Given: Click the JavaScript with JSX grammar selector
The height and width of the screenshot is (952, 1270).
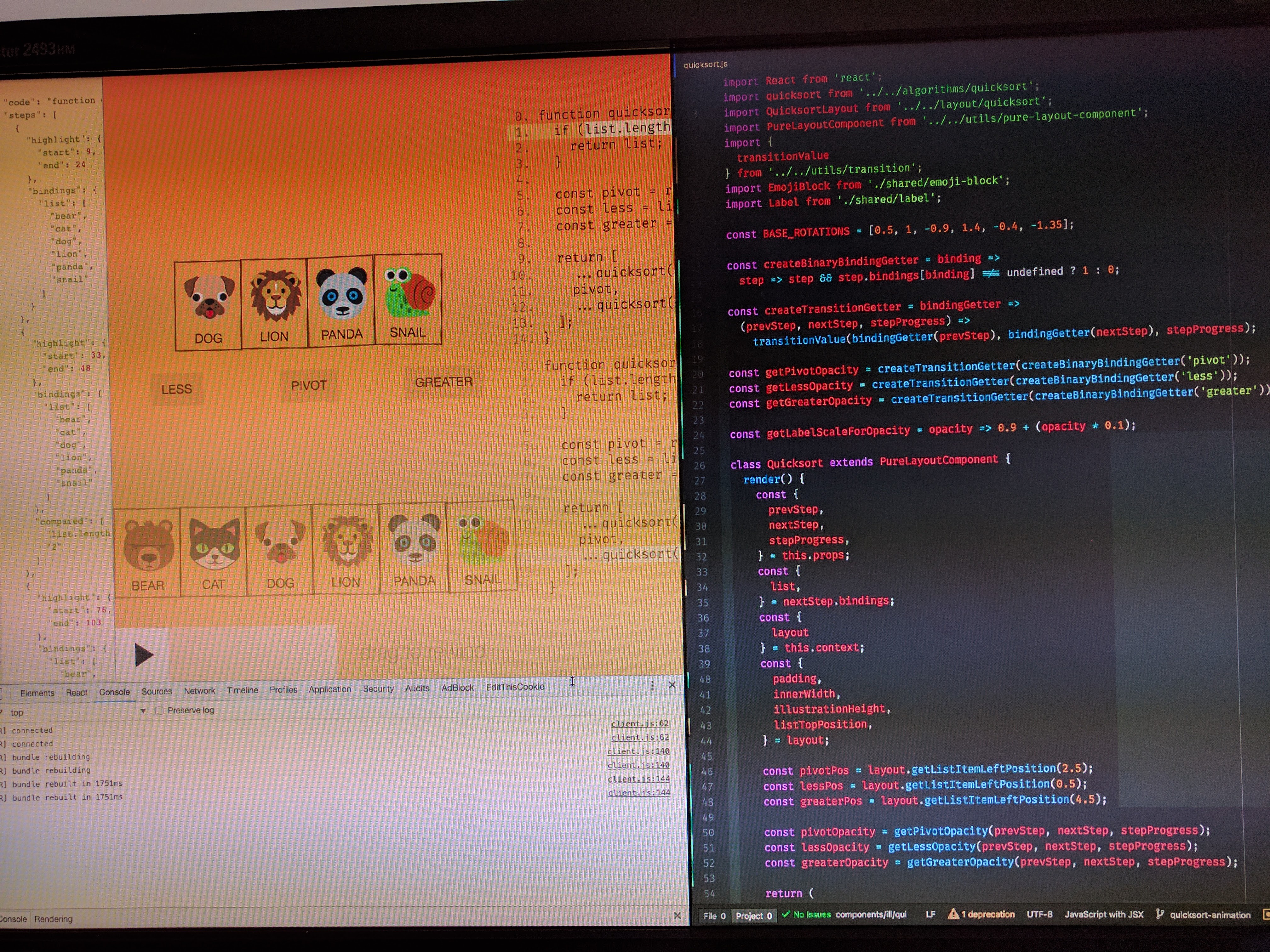Looking at the screenshot, I should coord(1104,914).
